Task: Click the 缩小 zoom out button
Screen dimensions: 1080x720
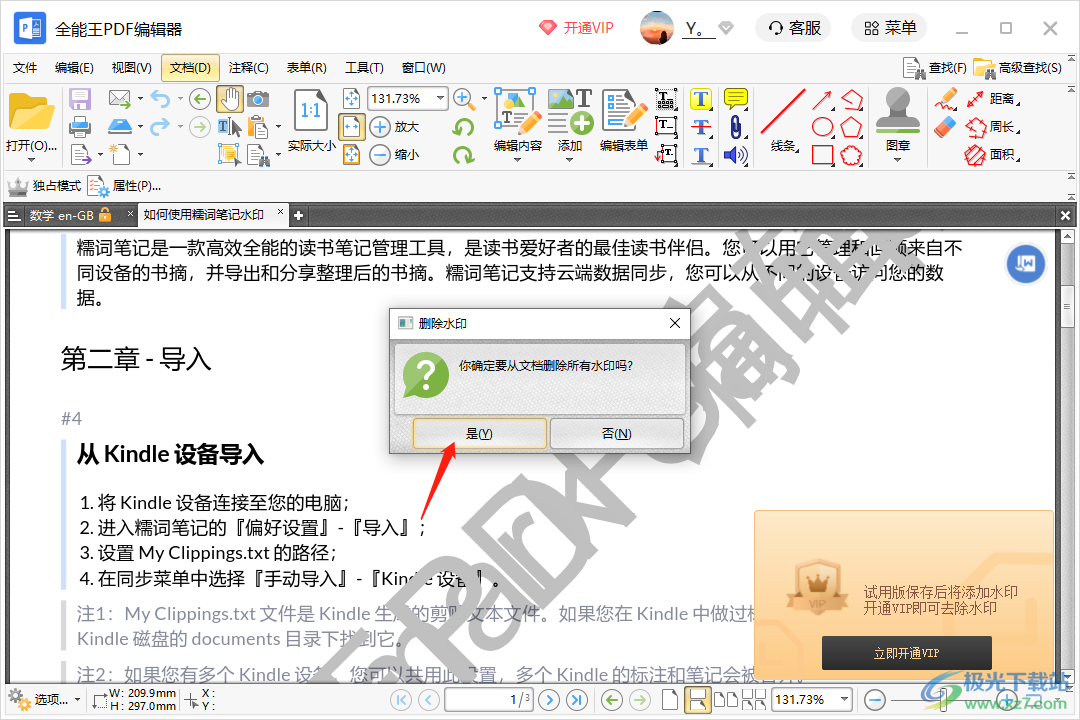Action: tap(395, 154)
